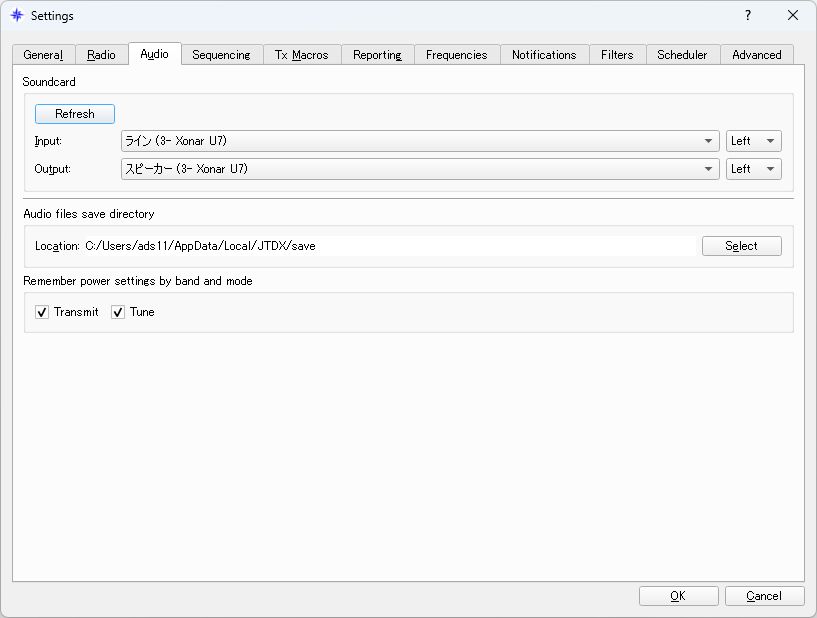Switch to the Radio tab

click(x=101, y=55)
